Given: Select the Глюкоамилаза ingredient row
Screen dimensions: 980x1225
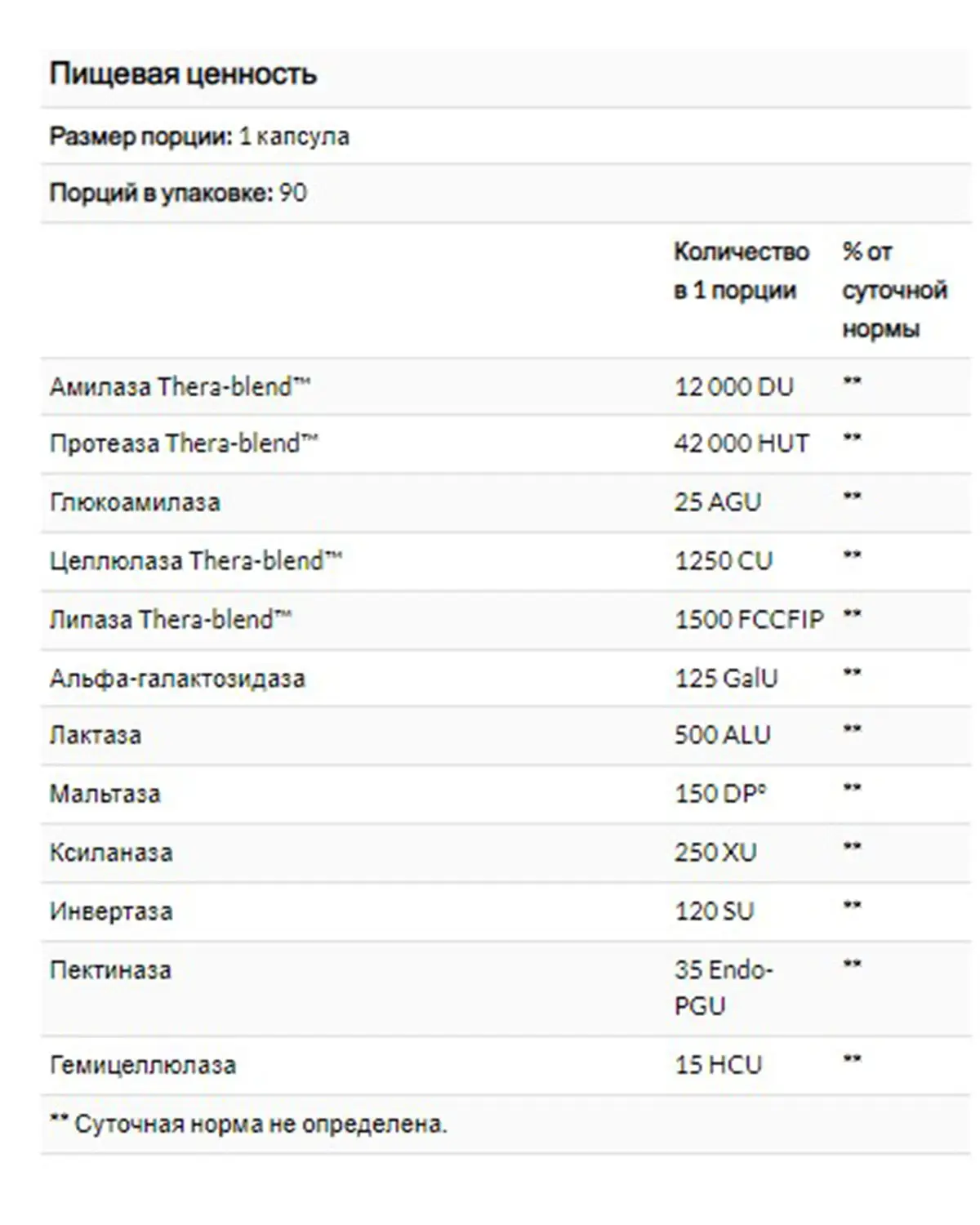Looking at the screenshot, I should click(506, 502).
